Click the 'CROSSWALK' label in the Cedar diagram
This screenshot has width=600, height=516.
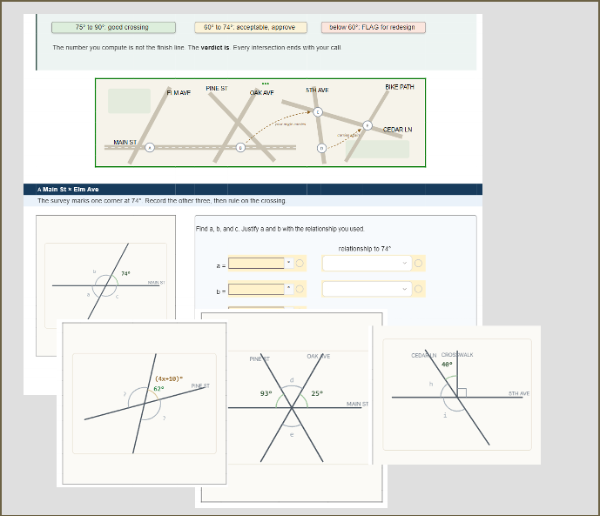point(457,355)
